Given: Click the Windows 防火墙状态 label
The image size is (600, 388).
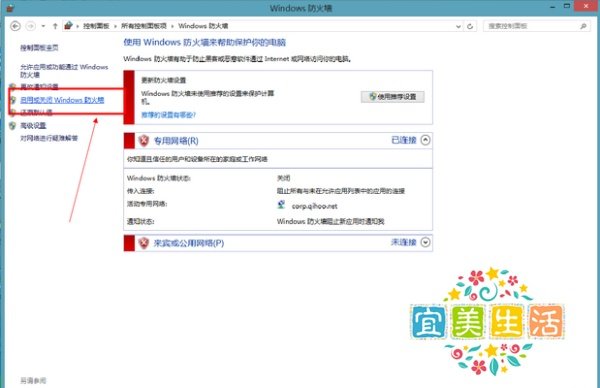Looking at the screenshot, I should pos(159,178).
